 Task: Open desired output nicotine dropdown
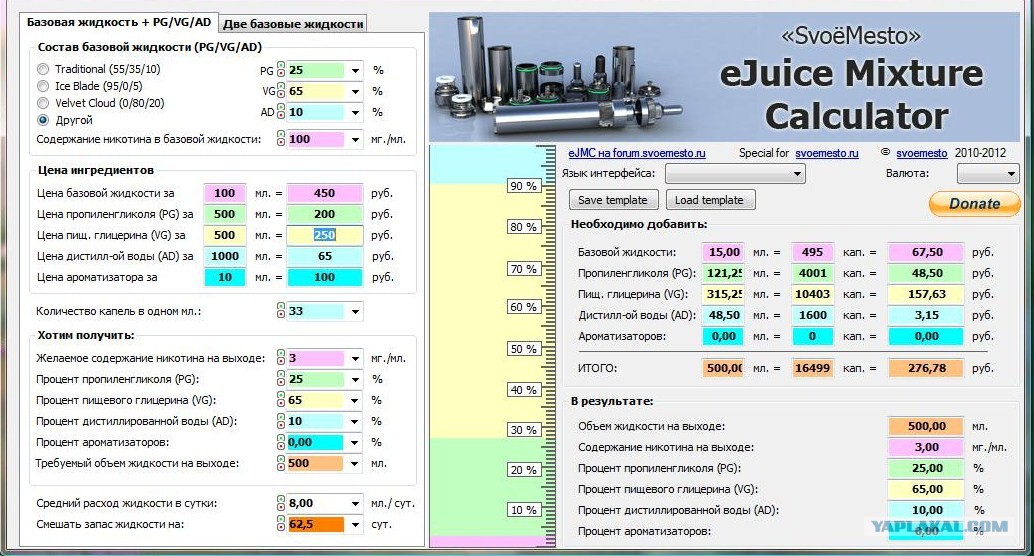pos(355,359)
